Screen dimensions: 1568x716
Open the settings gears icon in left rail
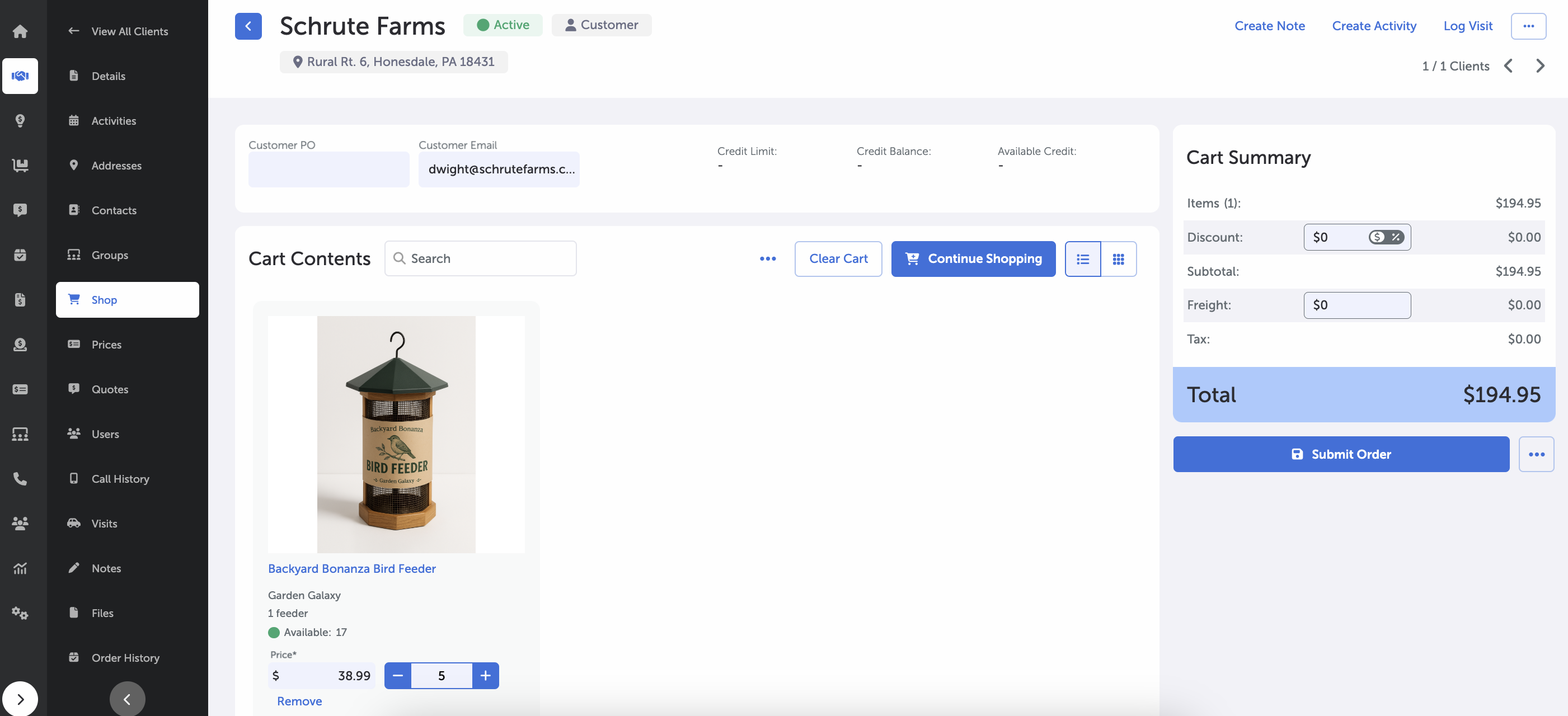pos(20,613)
